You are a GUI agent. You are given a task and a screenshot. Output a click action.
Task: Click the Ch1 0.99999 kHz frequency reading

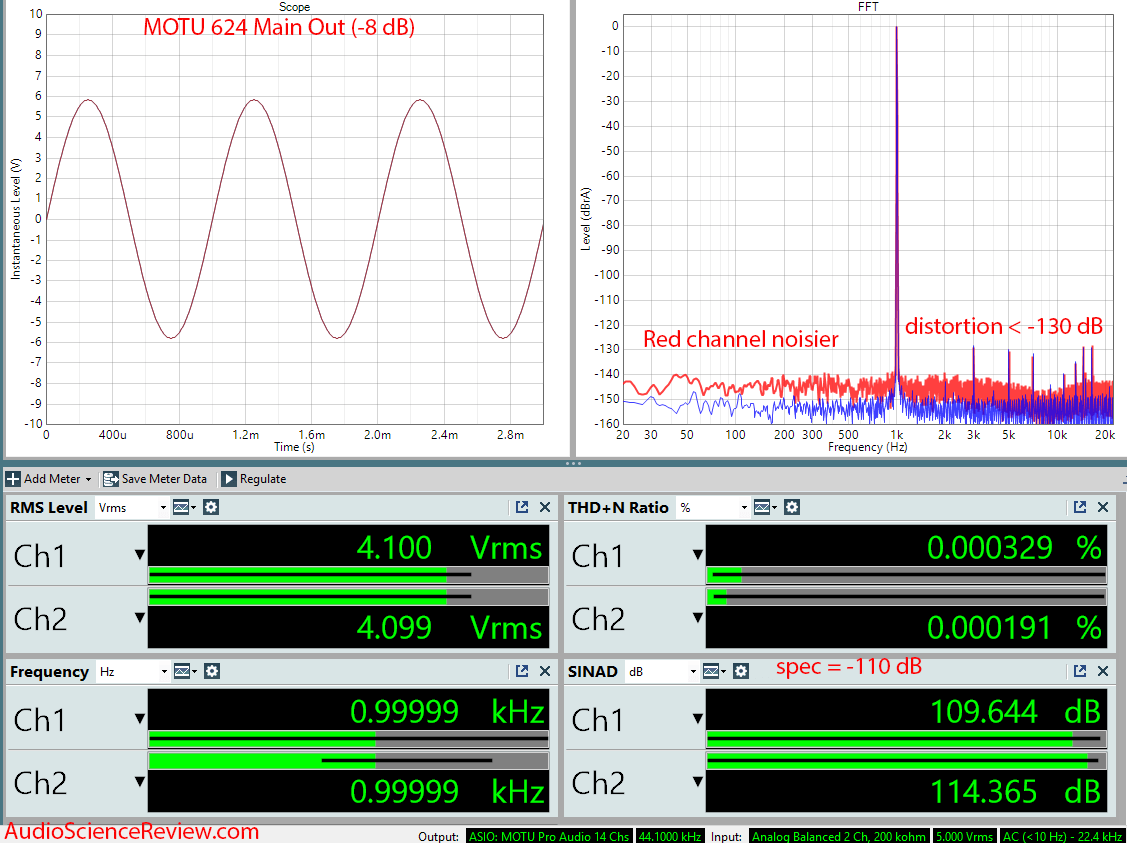[x=447, y=712]
